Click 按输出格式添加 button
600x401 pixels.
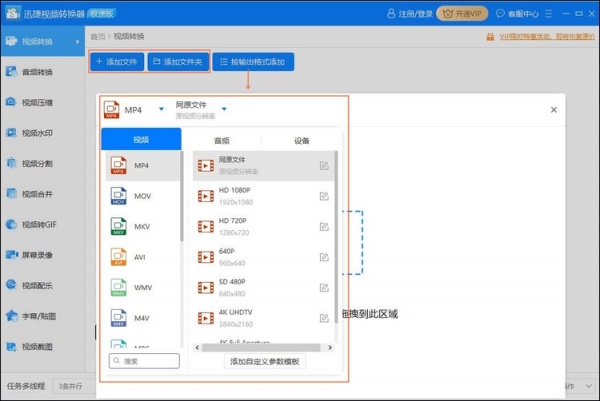[x=253, y=62]
